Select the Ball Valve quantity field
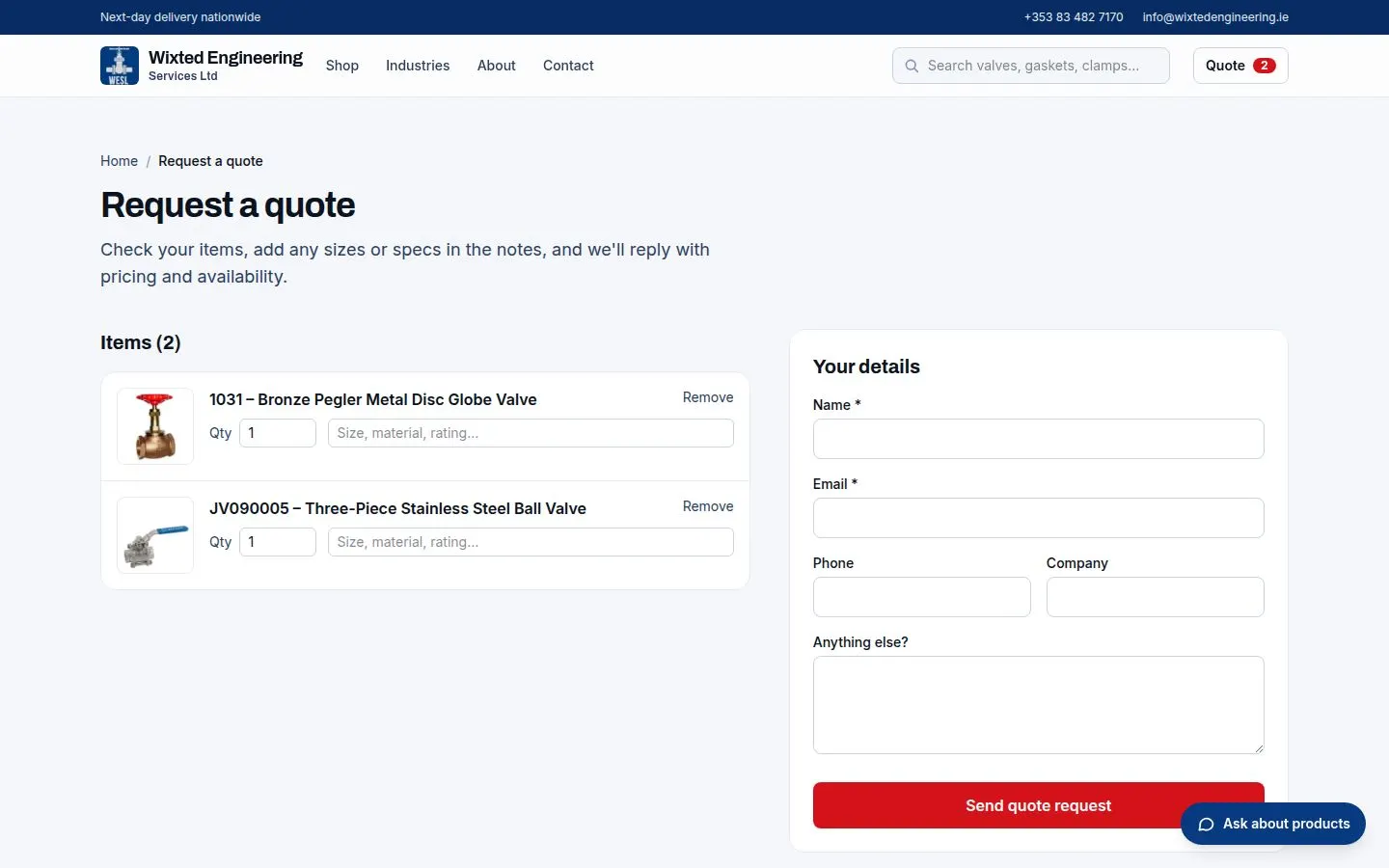1389x868 pixels. (x=278, y=542)
